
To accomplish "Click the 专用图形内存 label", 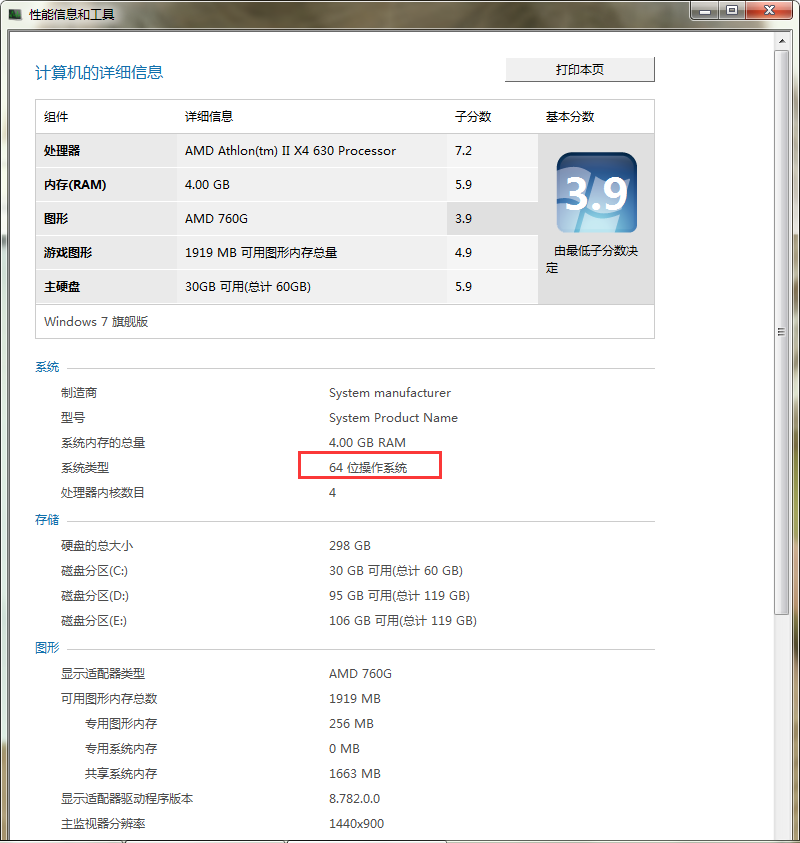I will 121,723.
